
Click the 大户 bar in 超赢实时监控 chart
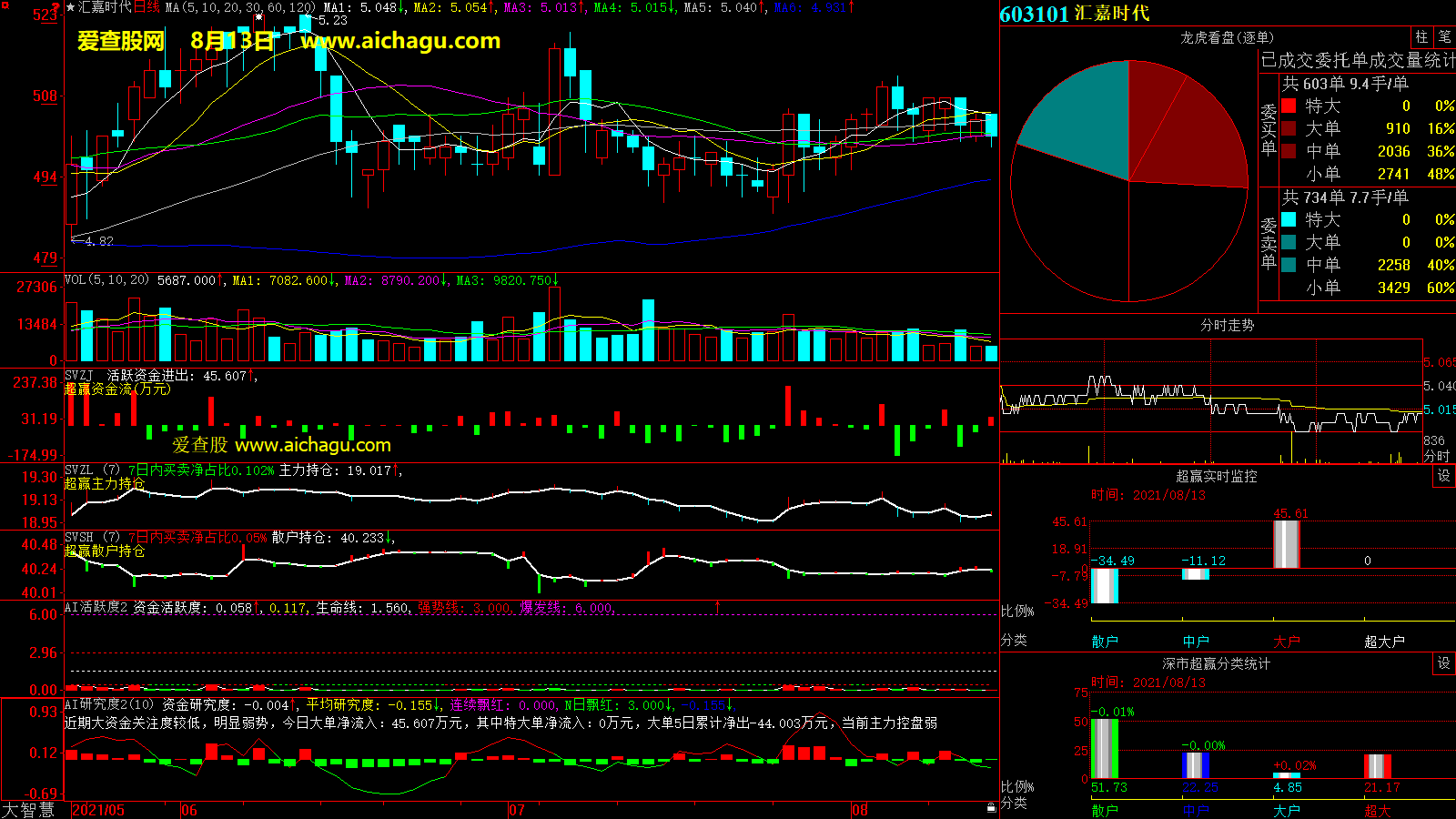1286,544
